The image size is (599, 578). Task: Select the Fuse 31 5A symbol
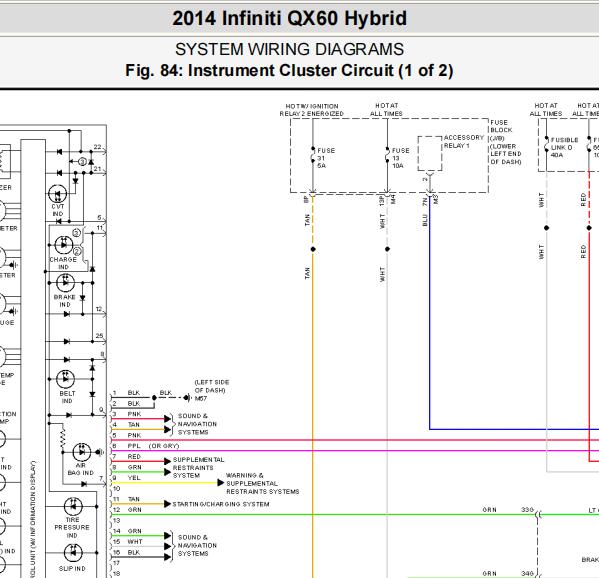313,156
